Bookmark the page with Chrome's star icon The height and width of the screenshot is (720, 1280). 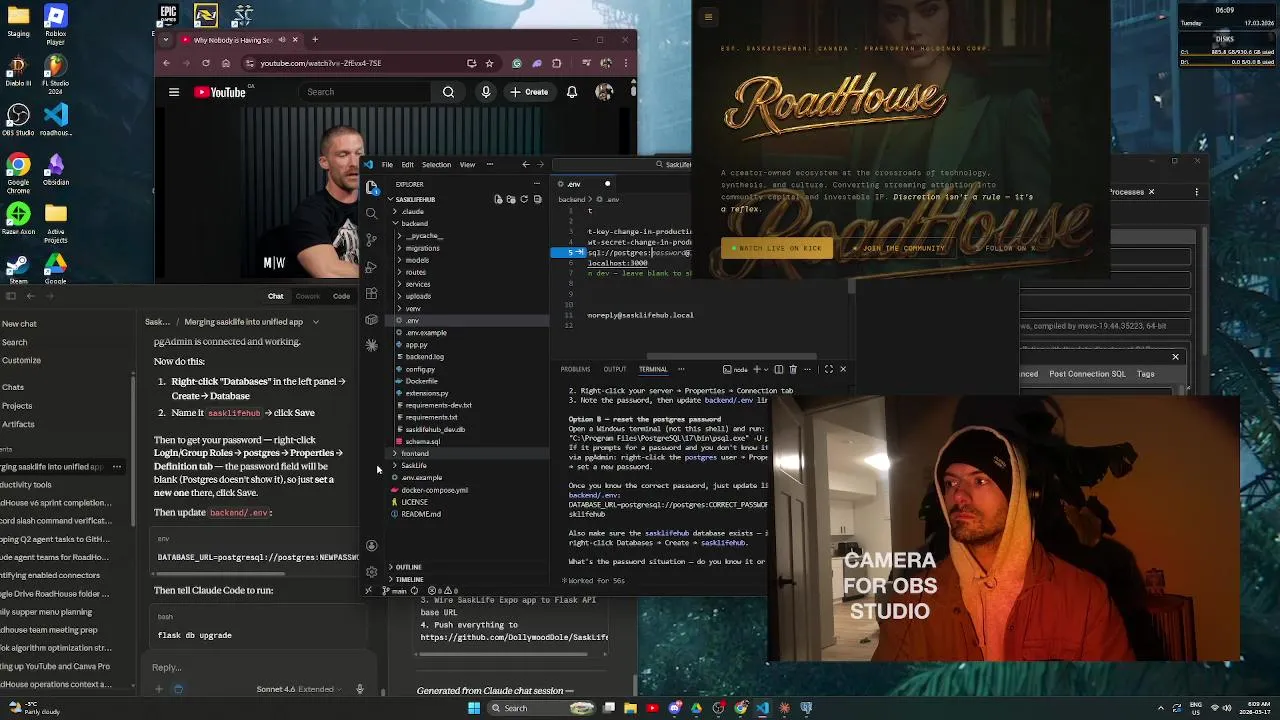point(489,63)
